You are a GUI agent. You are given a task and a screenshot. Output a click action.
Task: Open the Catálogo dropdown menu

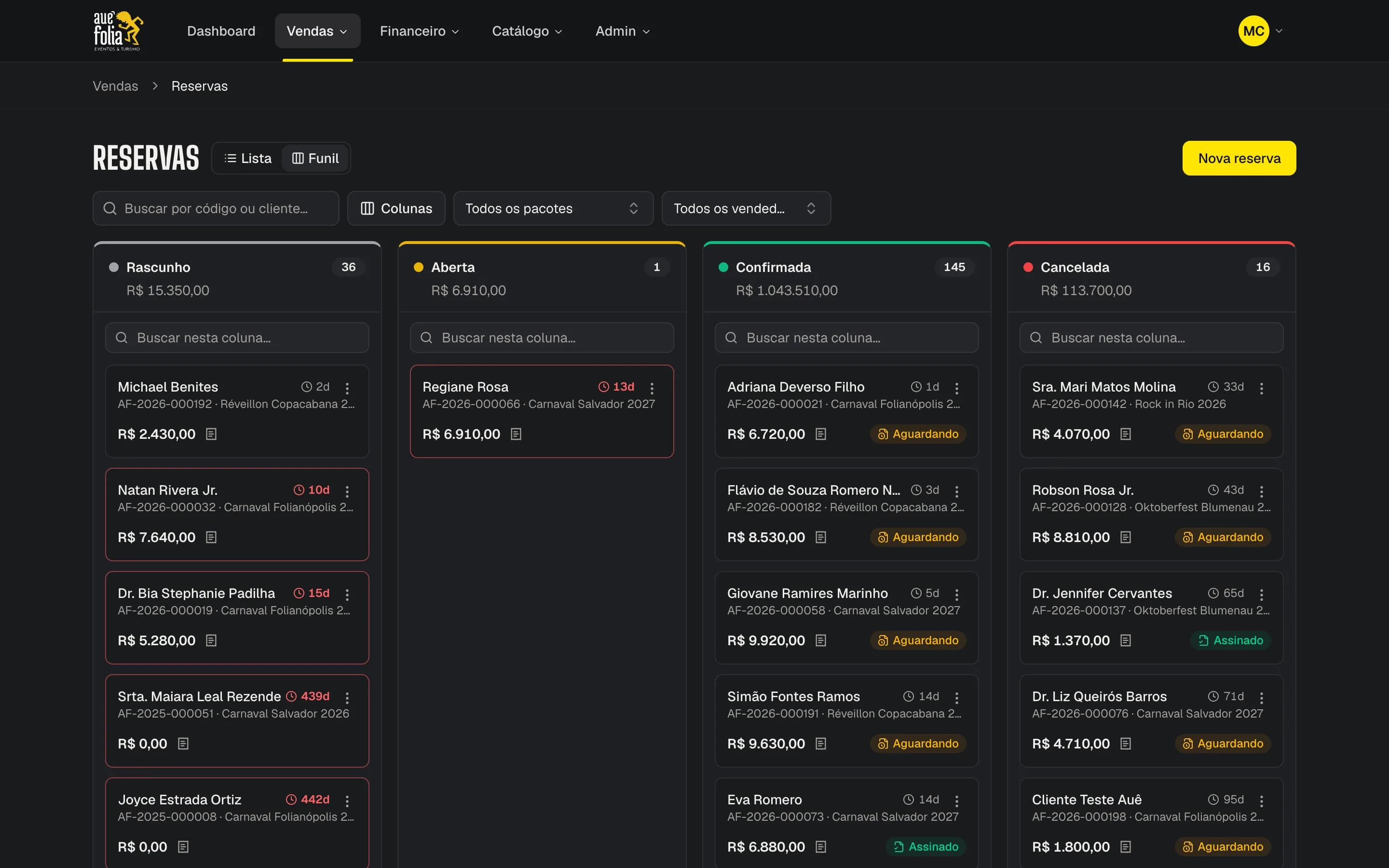tap(527, 31)
